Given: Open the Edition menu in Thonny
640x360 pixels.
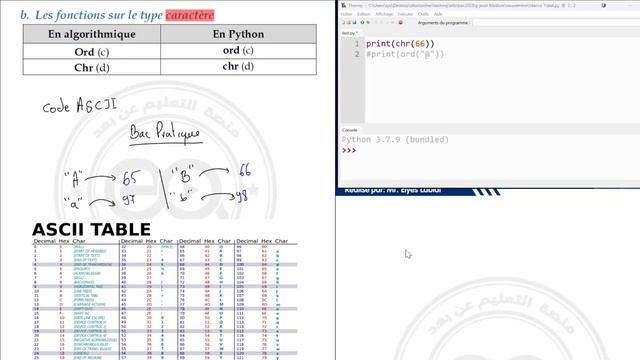Looking at the screenshot, I should 363,14.
